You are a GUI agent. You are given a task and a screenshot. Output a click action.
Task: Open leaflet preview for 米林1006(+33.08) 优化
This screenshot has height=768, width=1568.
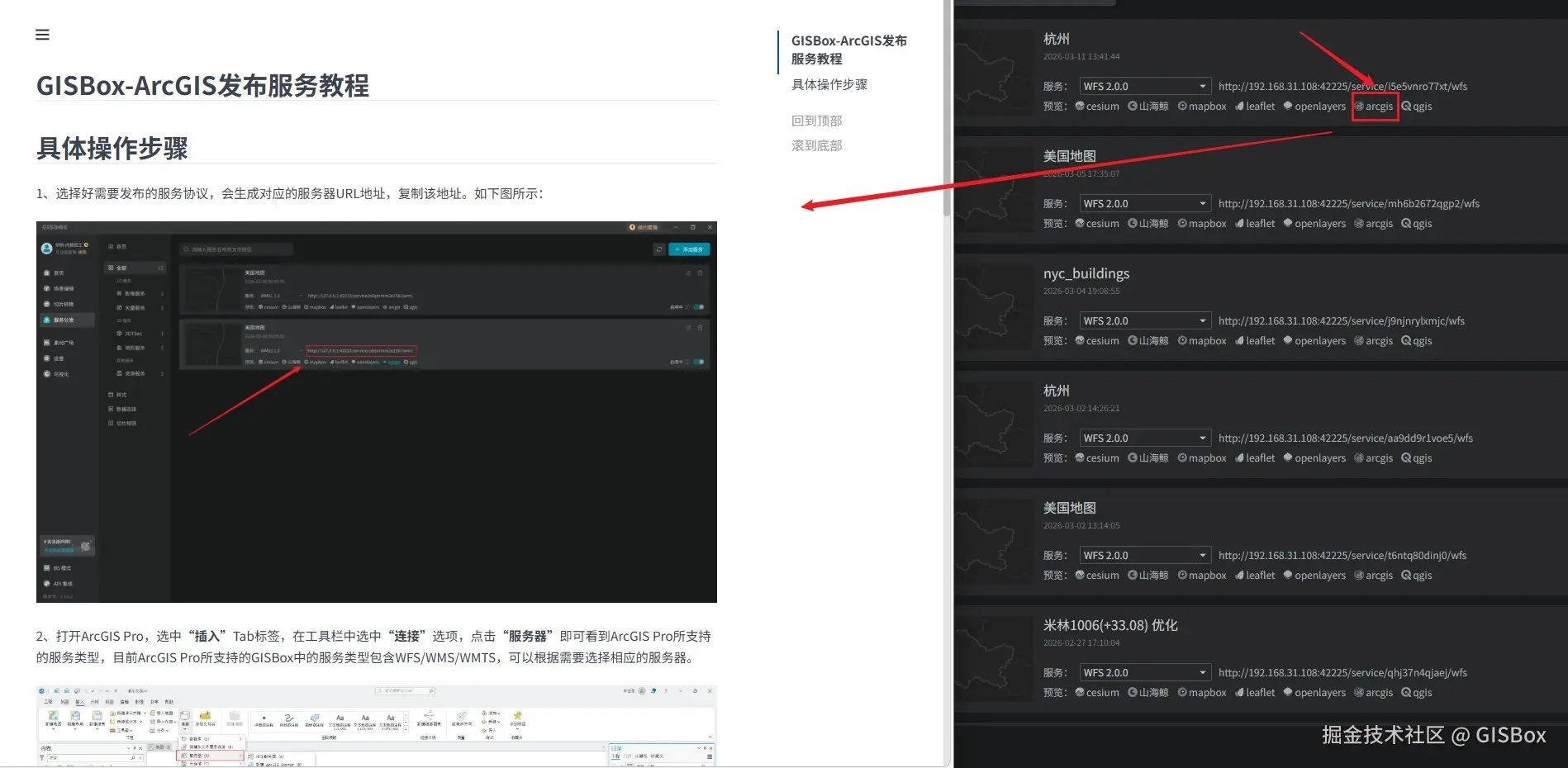[1254, 692]
